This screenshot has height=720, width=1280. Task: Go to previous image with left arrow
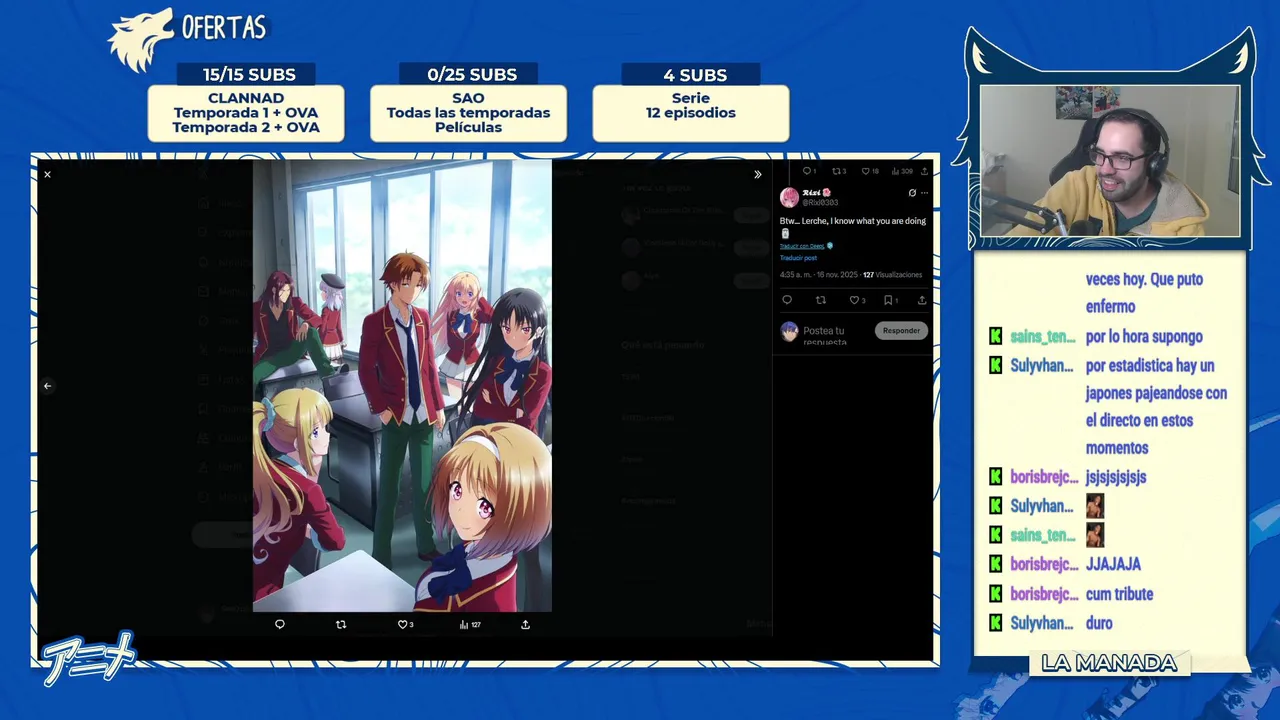click(47, 386)
